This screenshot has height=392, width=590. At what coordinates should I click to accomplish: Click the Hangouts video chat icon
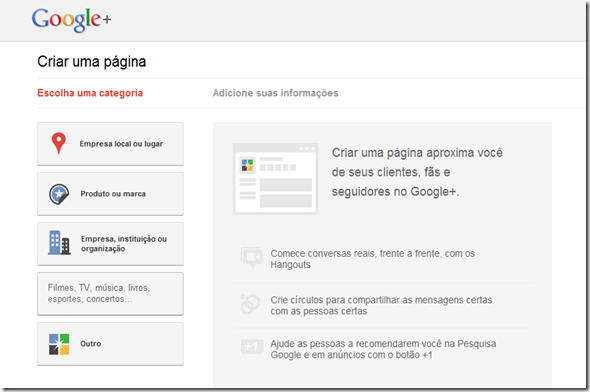[x=251, y=258]
